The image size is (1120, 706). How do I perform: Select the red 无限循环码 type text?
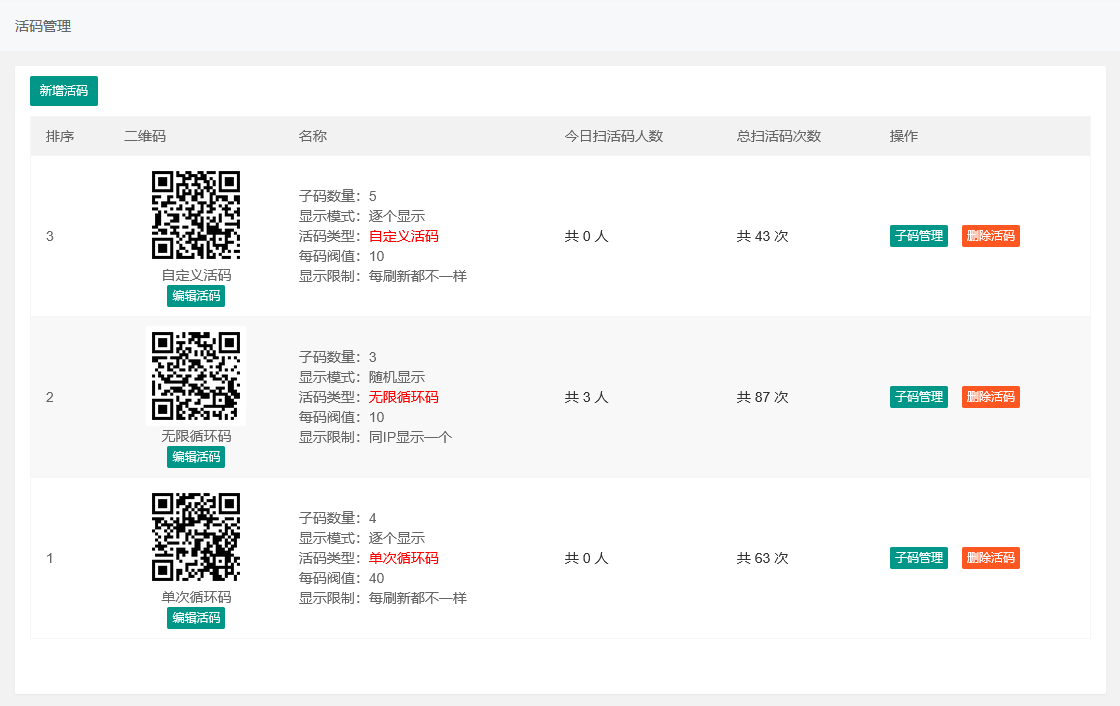click(404, 397)
